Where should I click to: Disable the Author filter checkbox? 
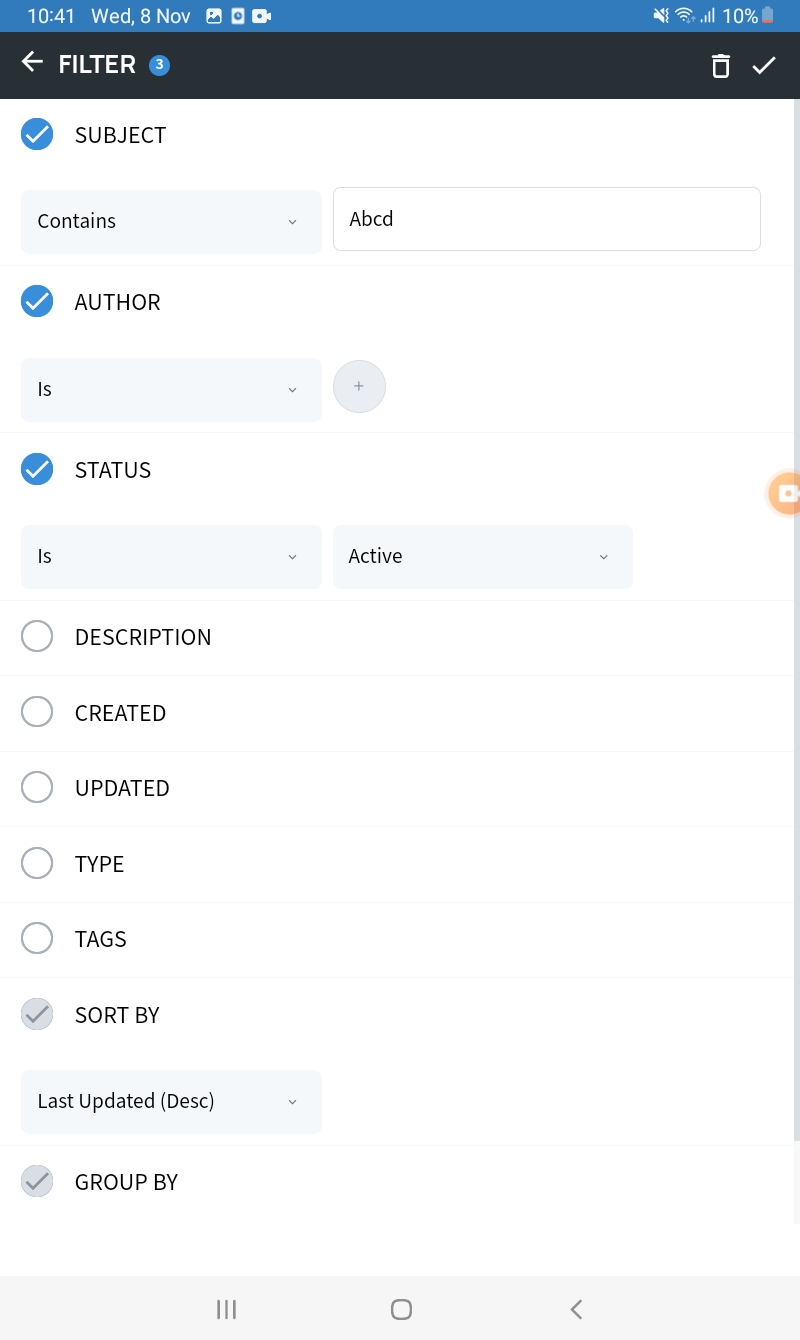coord(37,301)
